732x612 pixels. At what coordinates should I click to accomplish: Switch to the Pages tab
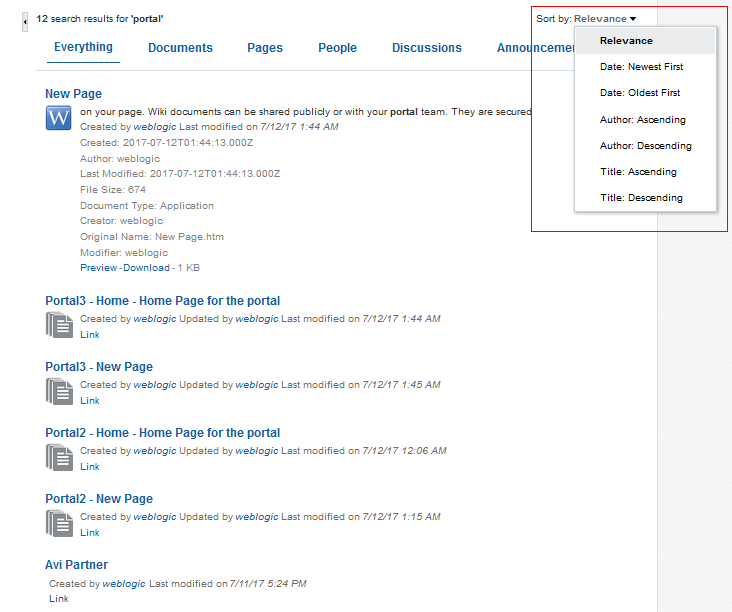tap(265, 48)
